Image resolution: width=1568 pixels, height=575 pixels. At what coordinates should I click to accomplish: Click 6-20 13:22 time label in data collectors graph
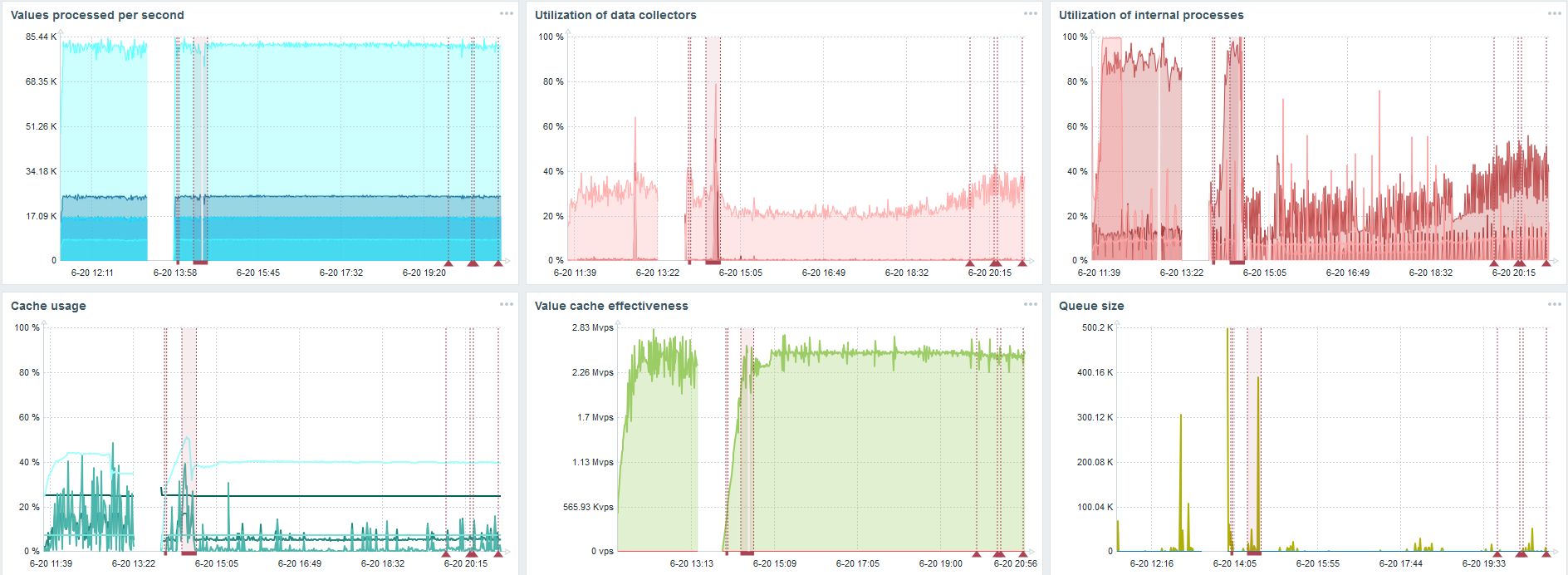click(658, 273)
